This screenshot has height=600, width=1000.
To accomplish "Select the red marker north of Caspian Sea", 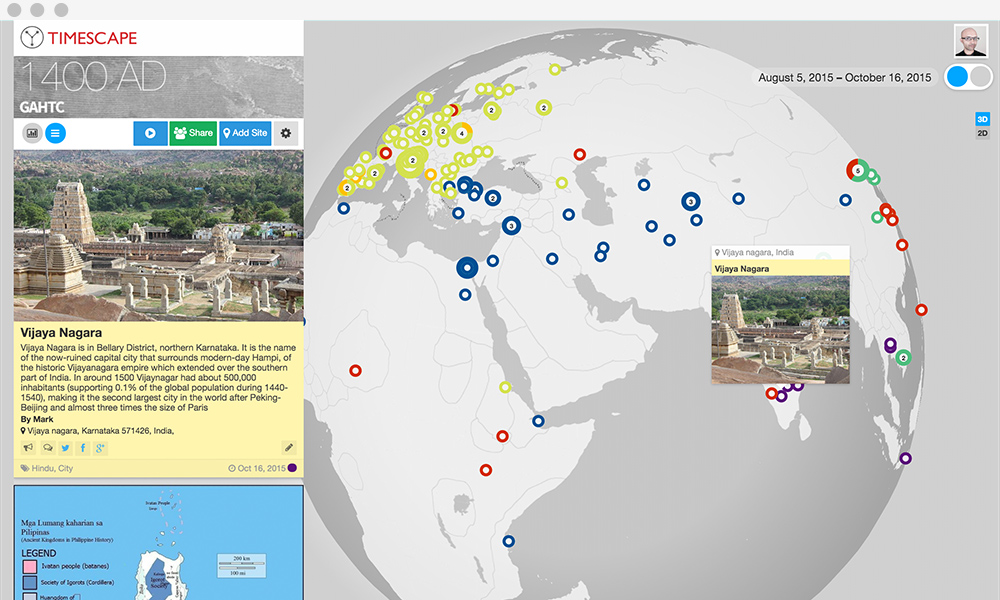I will 579,154.
